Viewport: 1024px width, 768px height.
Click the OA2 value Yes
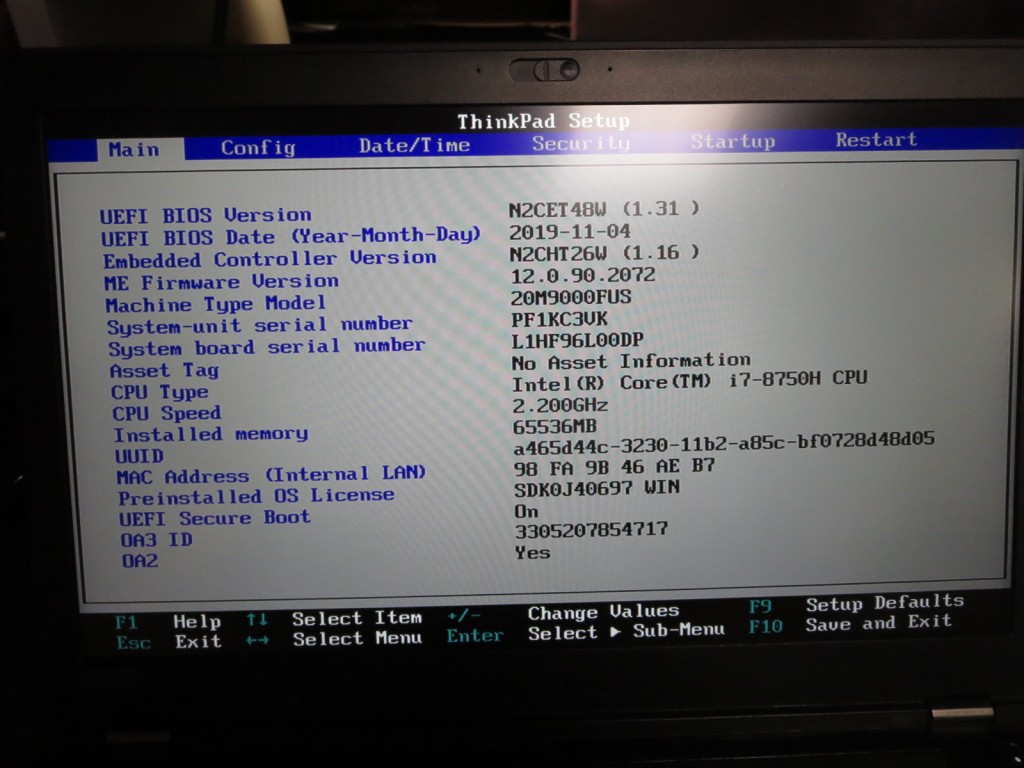pyautogui.click(x=533, y=552)
